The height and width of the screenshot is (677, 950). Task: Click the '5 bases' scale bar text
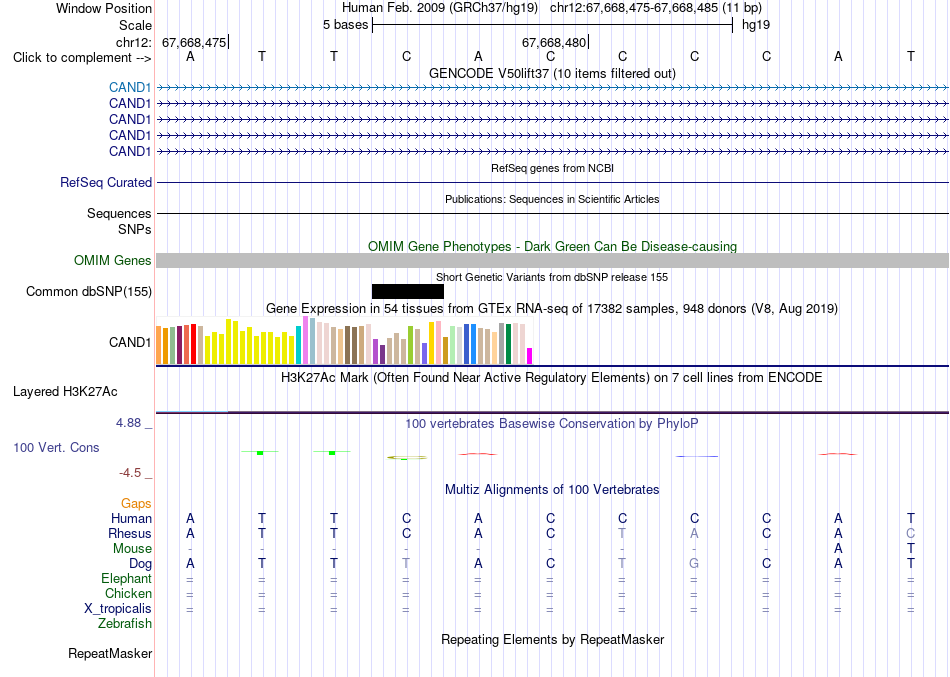pyautogui.click(x=345, y=25)
